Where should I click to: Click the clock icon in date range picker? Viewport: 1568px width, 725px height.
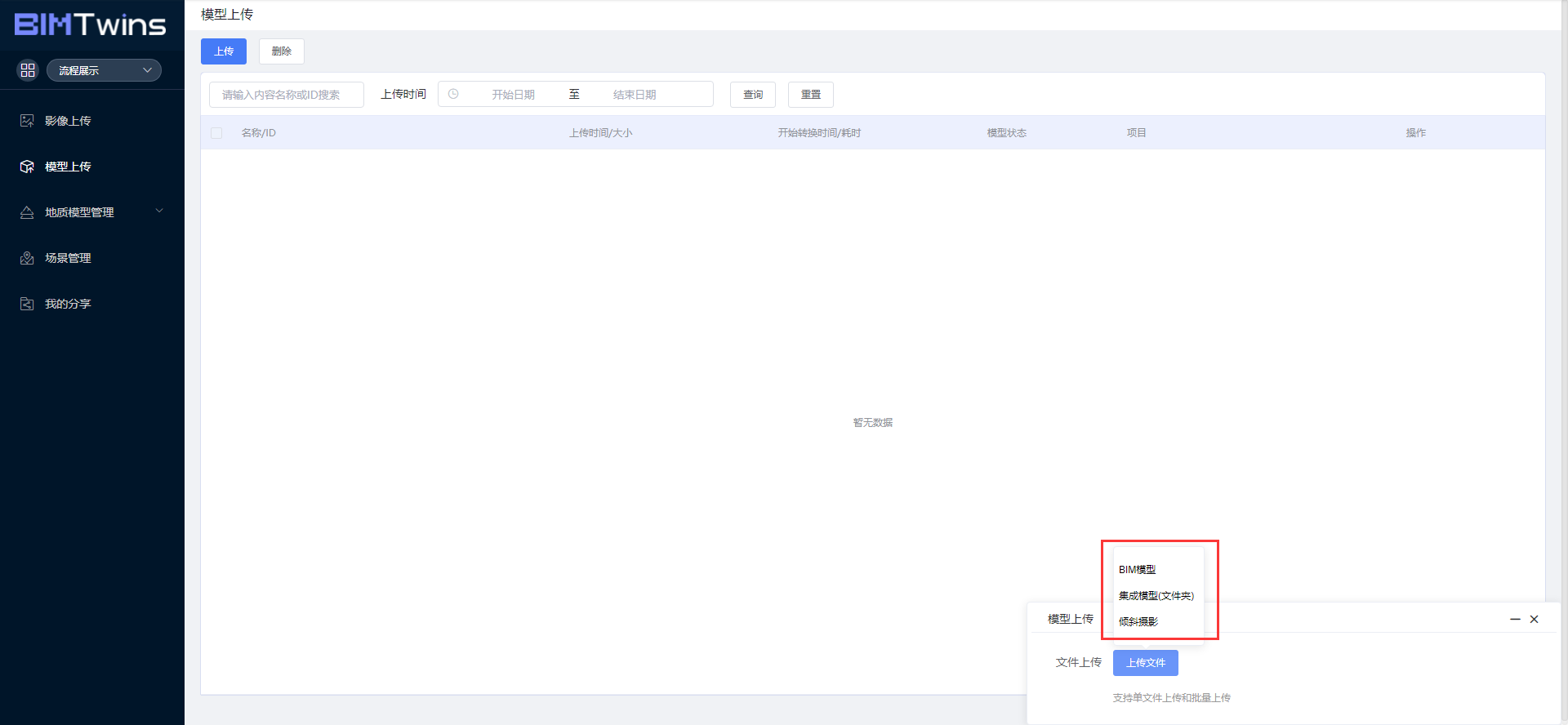coord(453,95)
